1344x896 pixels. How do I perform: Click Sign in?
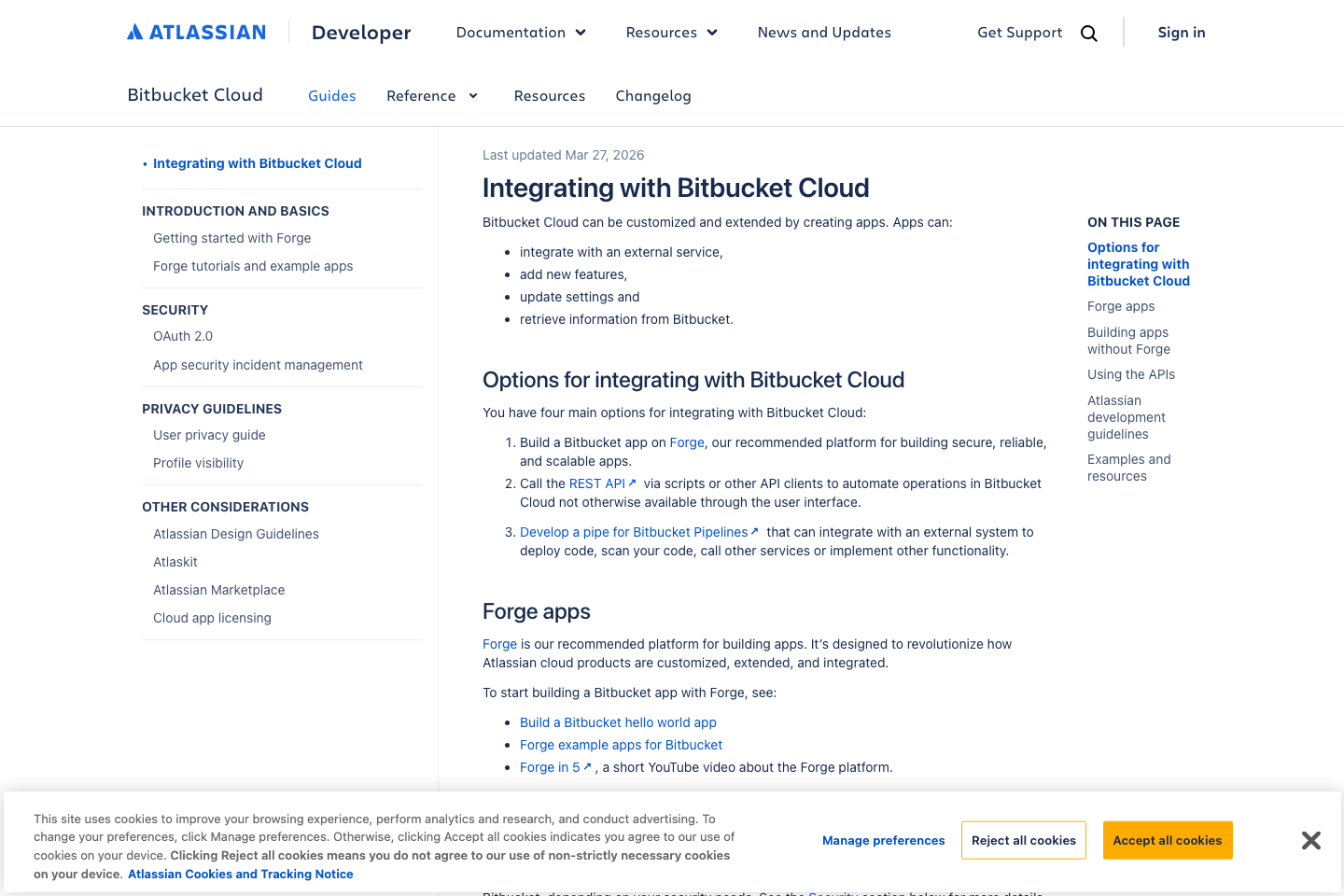click(1181, 32)
